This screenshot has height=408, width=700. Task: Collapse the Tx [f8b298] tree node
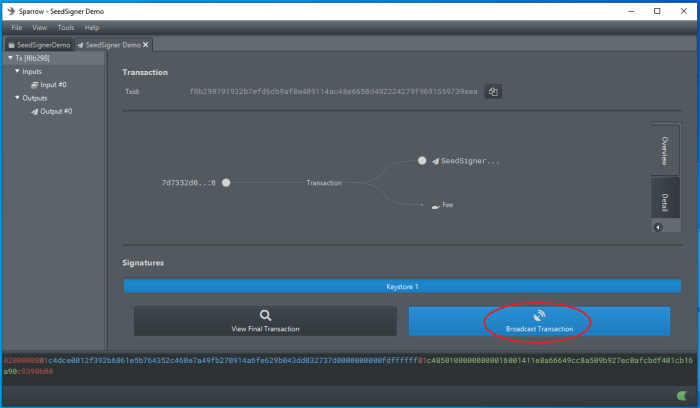coord(10,58)
